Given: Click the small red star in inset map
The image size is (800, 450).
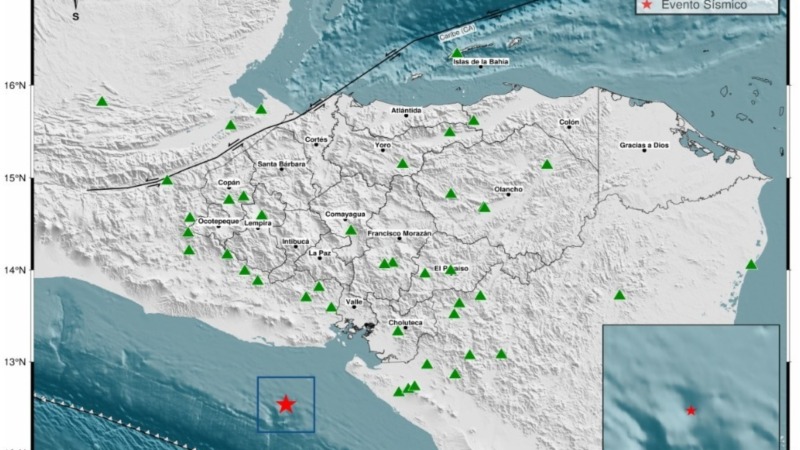Looking at the screenshot, I should [x=691, y=411].
